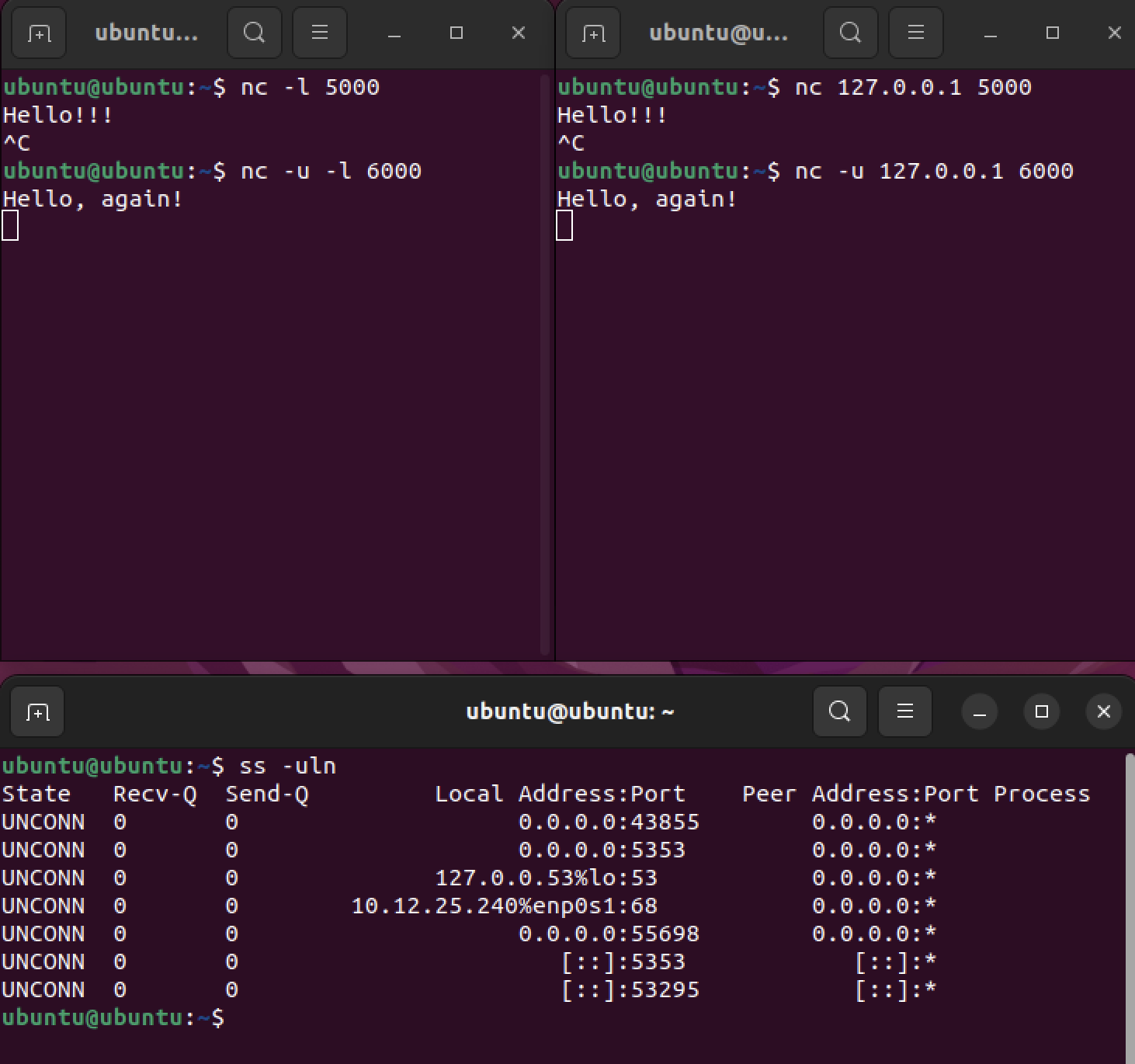
Task: Open new tab in top-right terminal window
Action: click(x=593, y=33)
